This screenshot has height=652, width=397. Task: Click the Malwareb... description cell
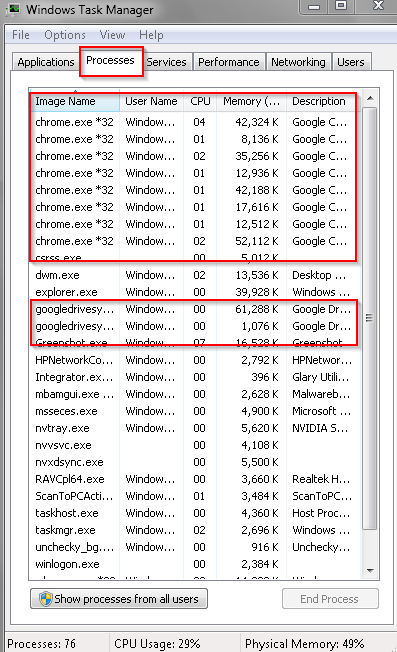[321, 394]
